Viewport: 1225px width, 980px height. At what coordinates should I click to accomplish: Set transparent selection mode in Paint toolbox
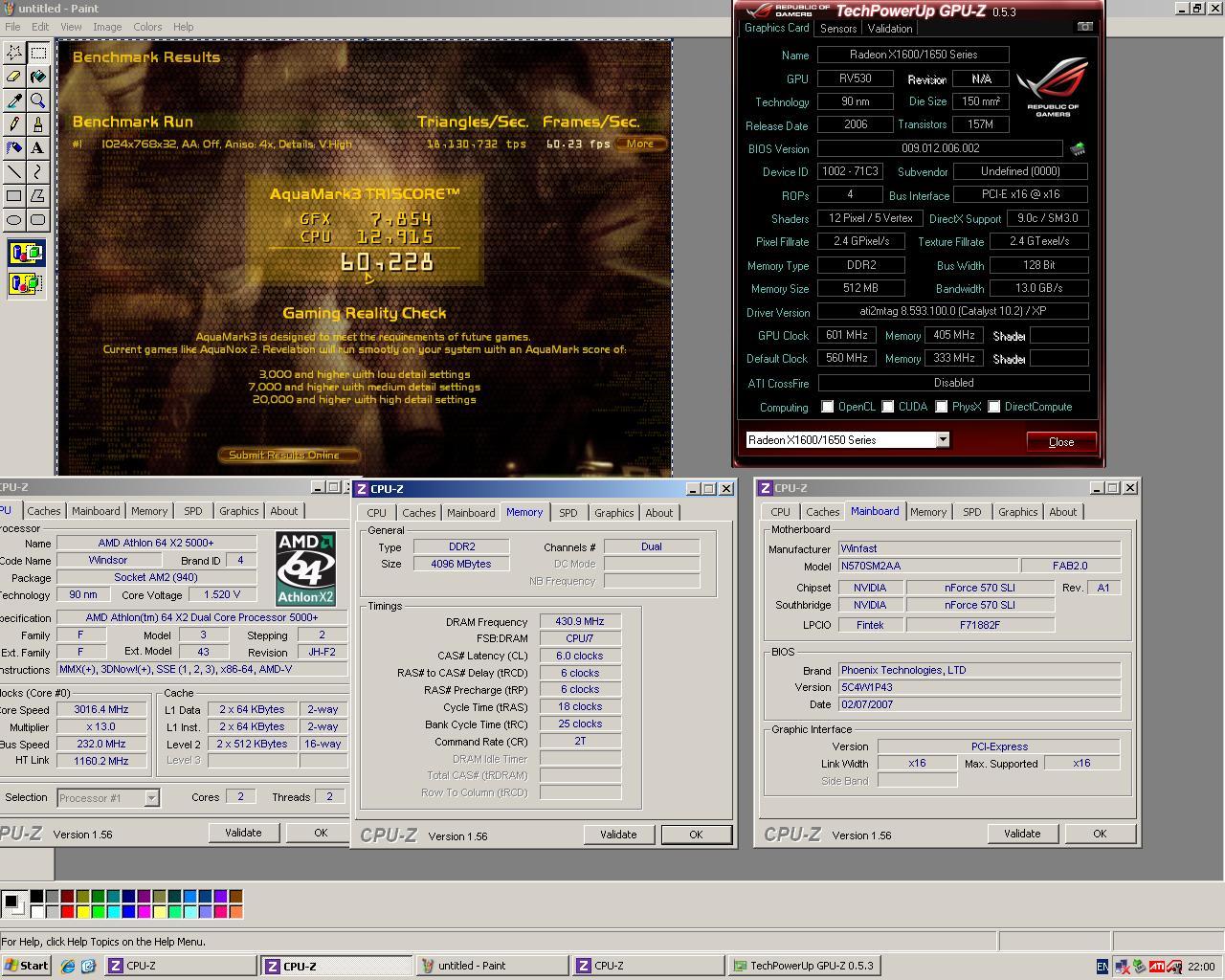pos(26,283)
